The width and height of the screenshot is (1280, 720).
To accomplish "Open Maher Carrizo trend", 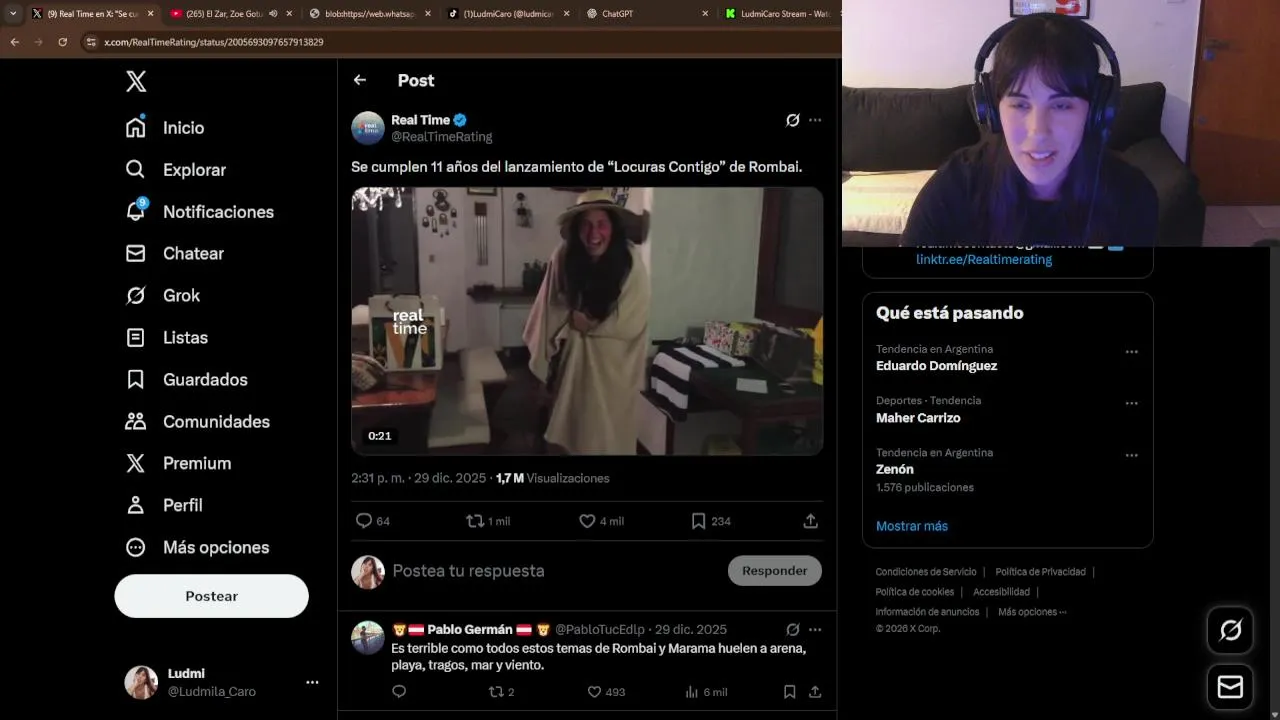I will 918,418.
